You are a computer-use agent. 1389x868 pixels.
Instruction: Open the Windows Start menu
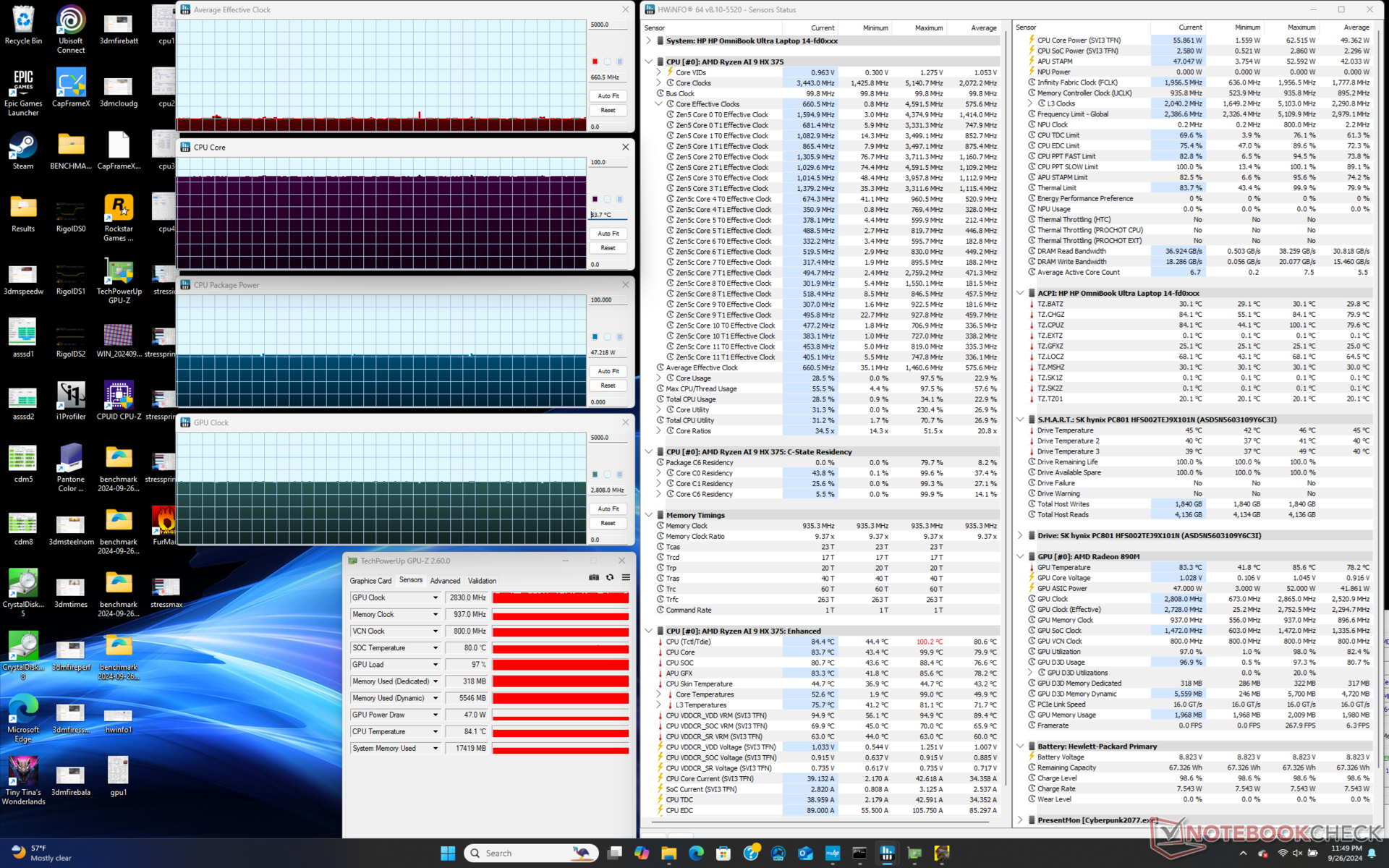448,854
